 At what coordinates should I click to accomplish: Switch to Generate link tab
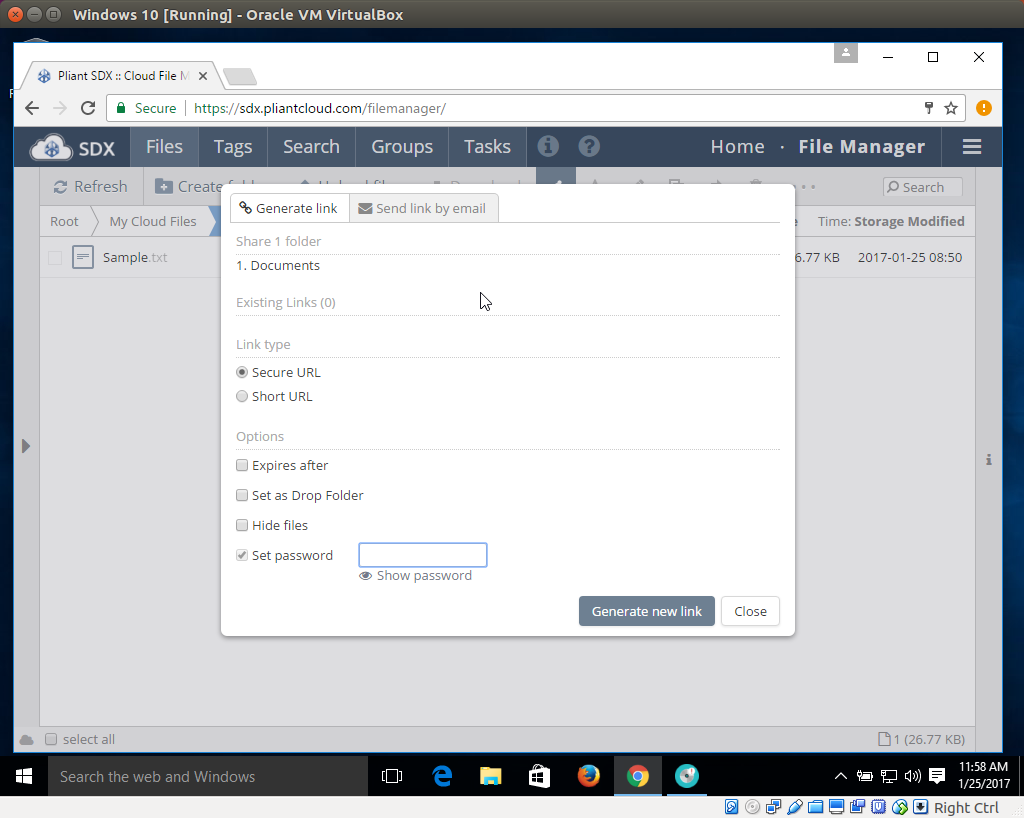pos(289,208)
